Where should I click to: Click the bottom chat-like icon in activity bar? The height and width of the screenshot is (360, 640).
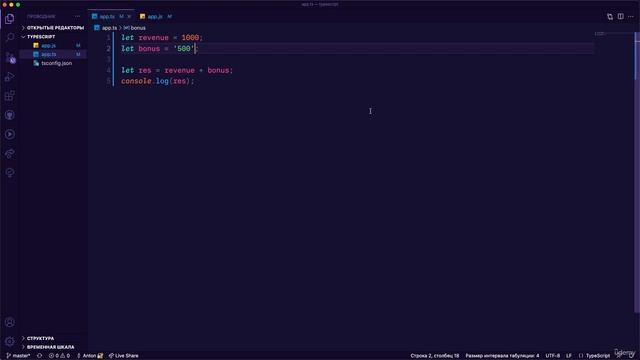click(9, 173)
